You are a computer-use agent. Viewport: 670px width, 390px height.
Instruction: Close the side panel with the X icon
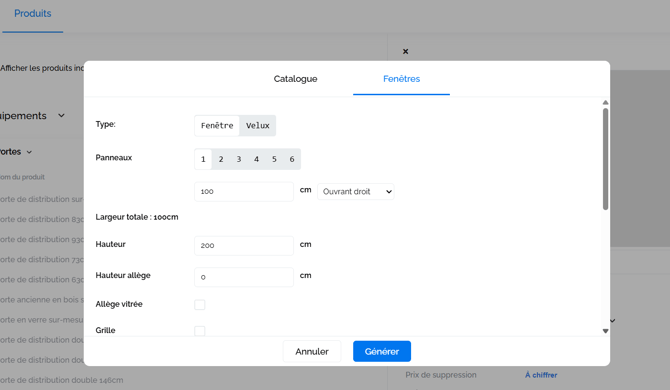pyautogui.click(x=406, y=51)
